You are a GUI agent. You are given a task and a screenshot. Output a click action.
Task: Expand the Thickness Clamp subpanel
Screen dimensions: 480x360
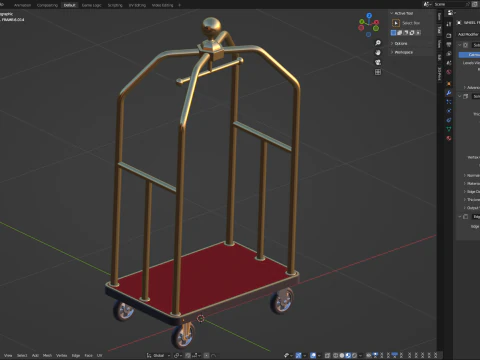(x=465, y=199)
